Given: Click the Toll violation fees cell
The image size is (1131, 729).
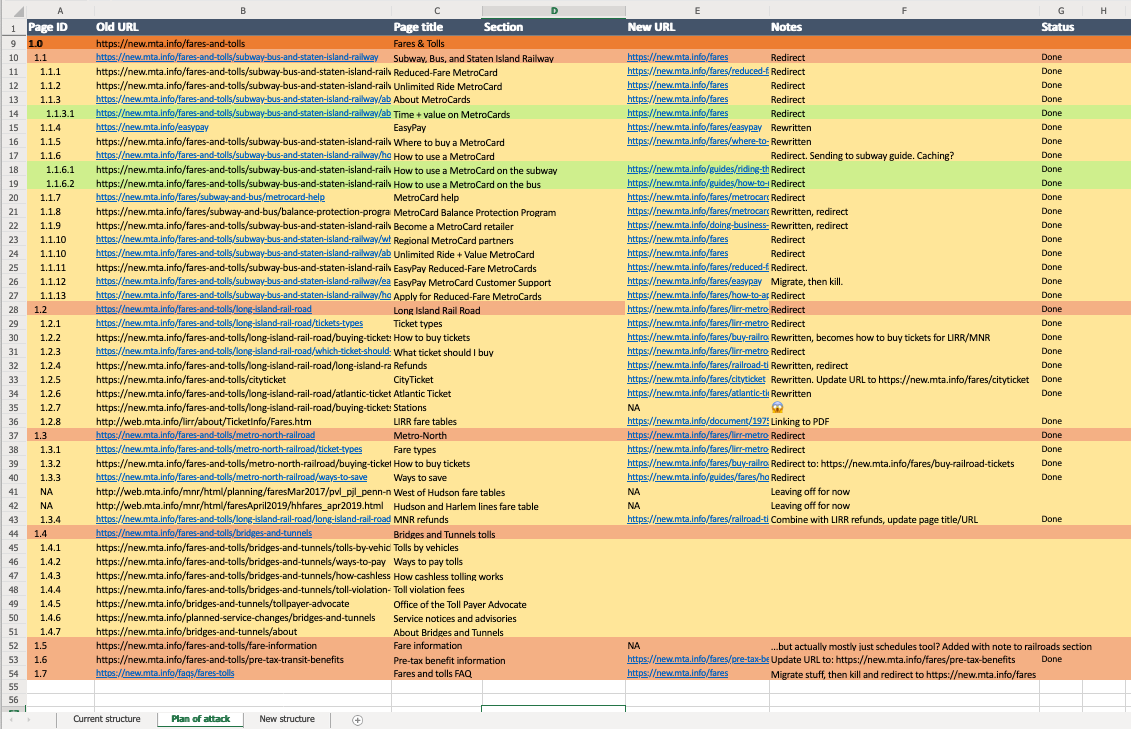Looking at the screenshot, I should point(437,590).
